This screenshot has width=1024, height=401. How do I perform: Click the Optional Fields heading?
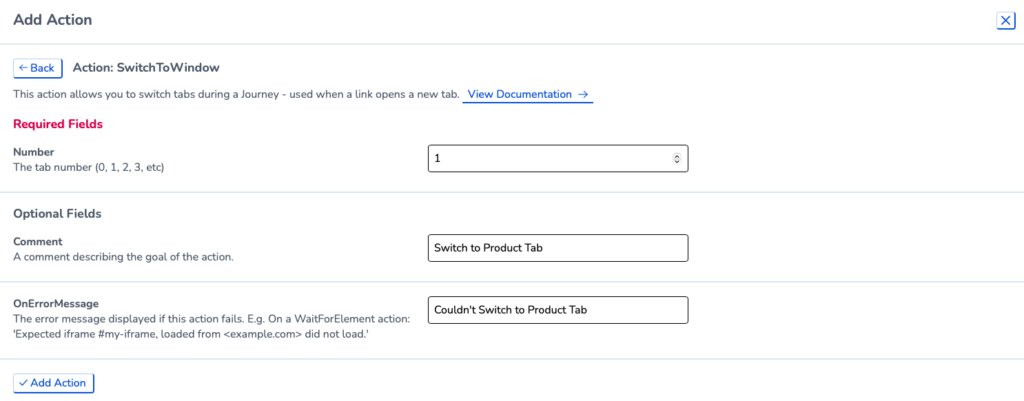(57, 214)
